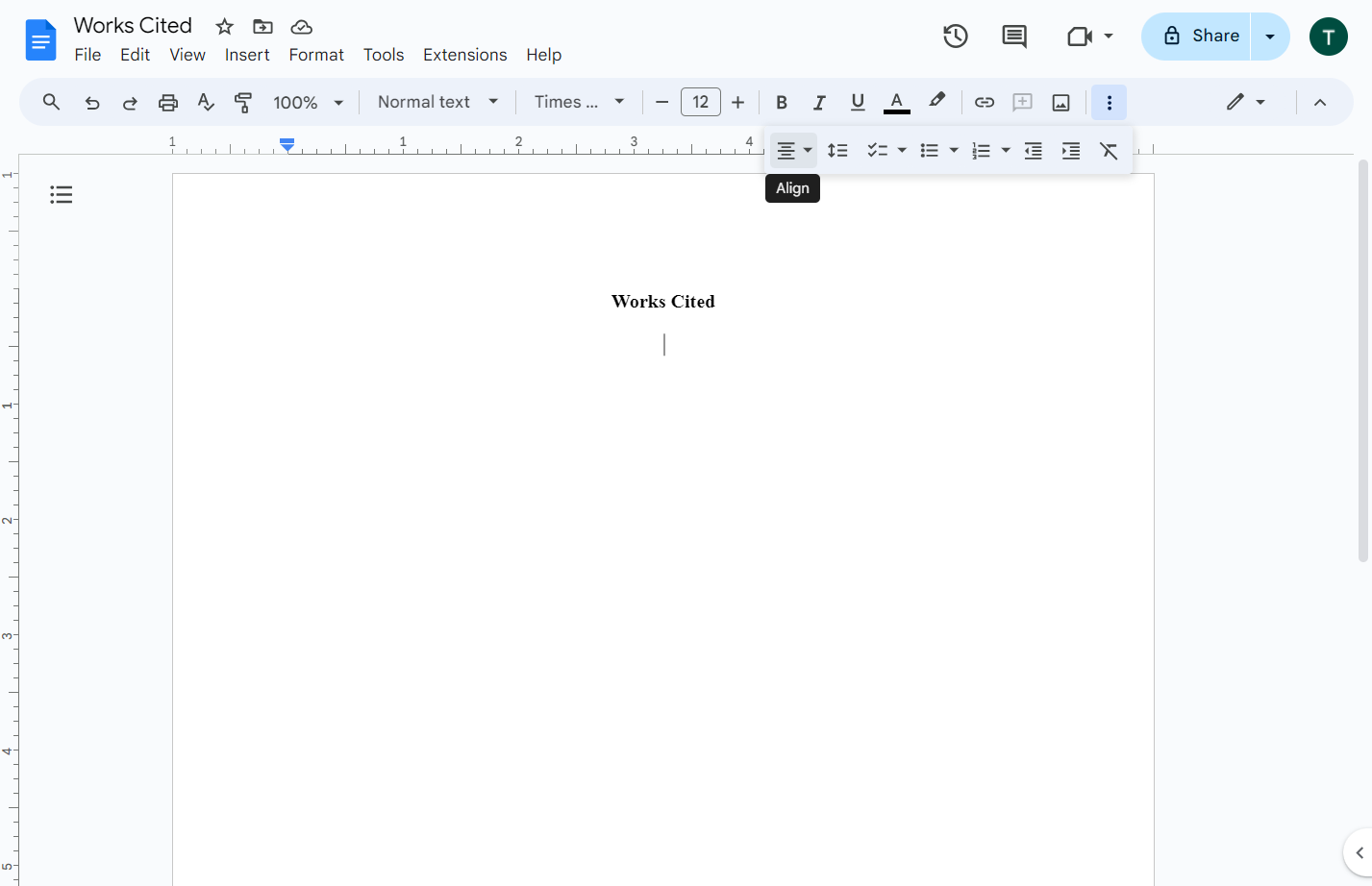
Task: Open the Normal text style dropdown
Action: pos(438,102)
